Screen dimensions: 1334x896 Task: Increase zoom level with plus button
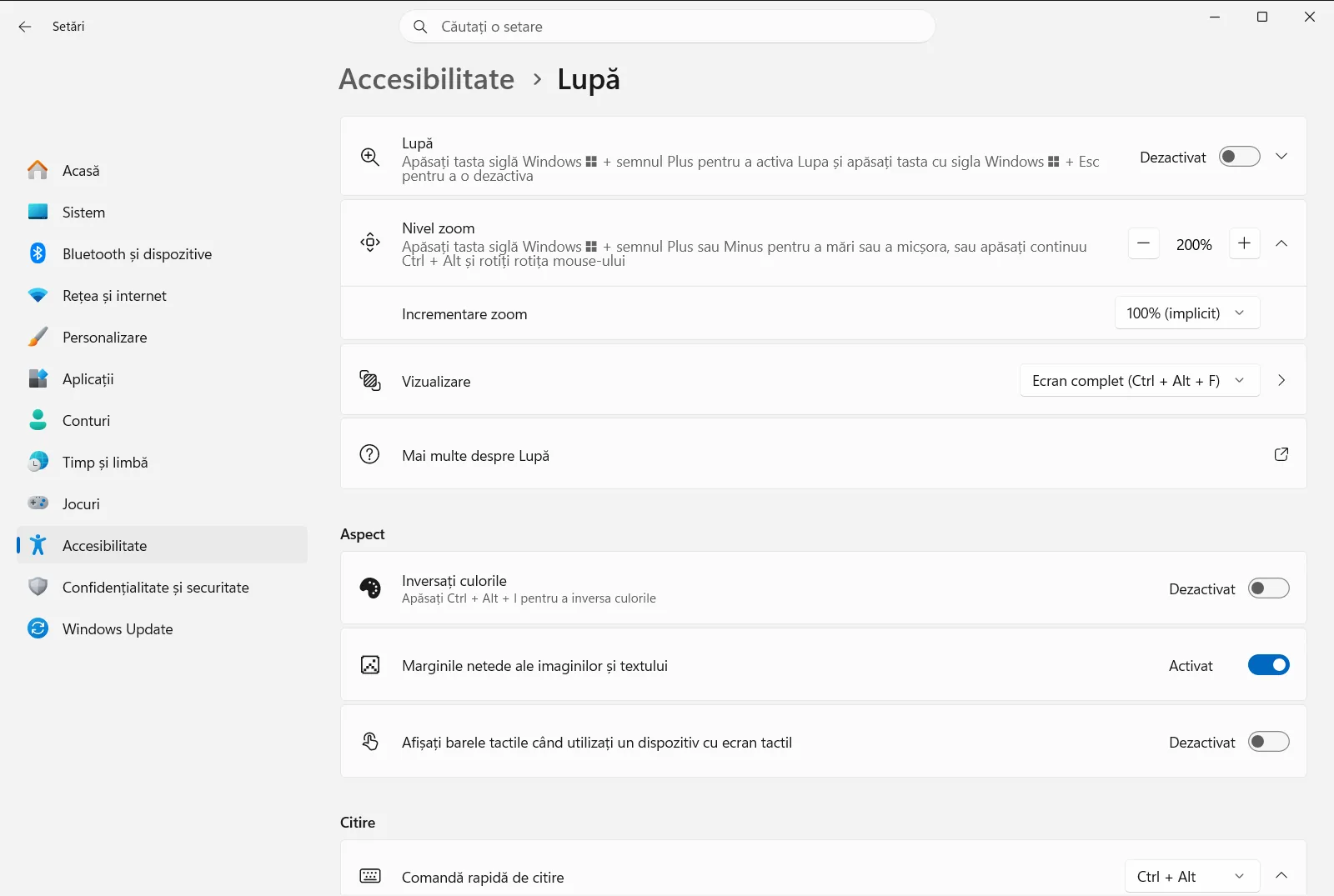tap(1245, 243)
